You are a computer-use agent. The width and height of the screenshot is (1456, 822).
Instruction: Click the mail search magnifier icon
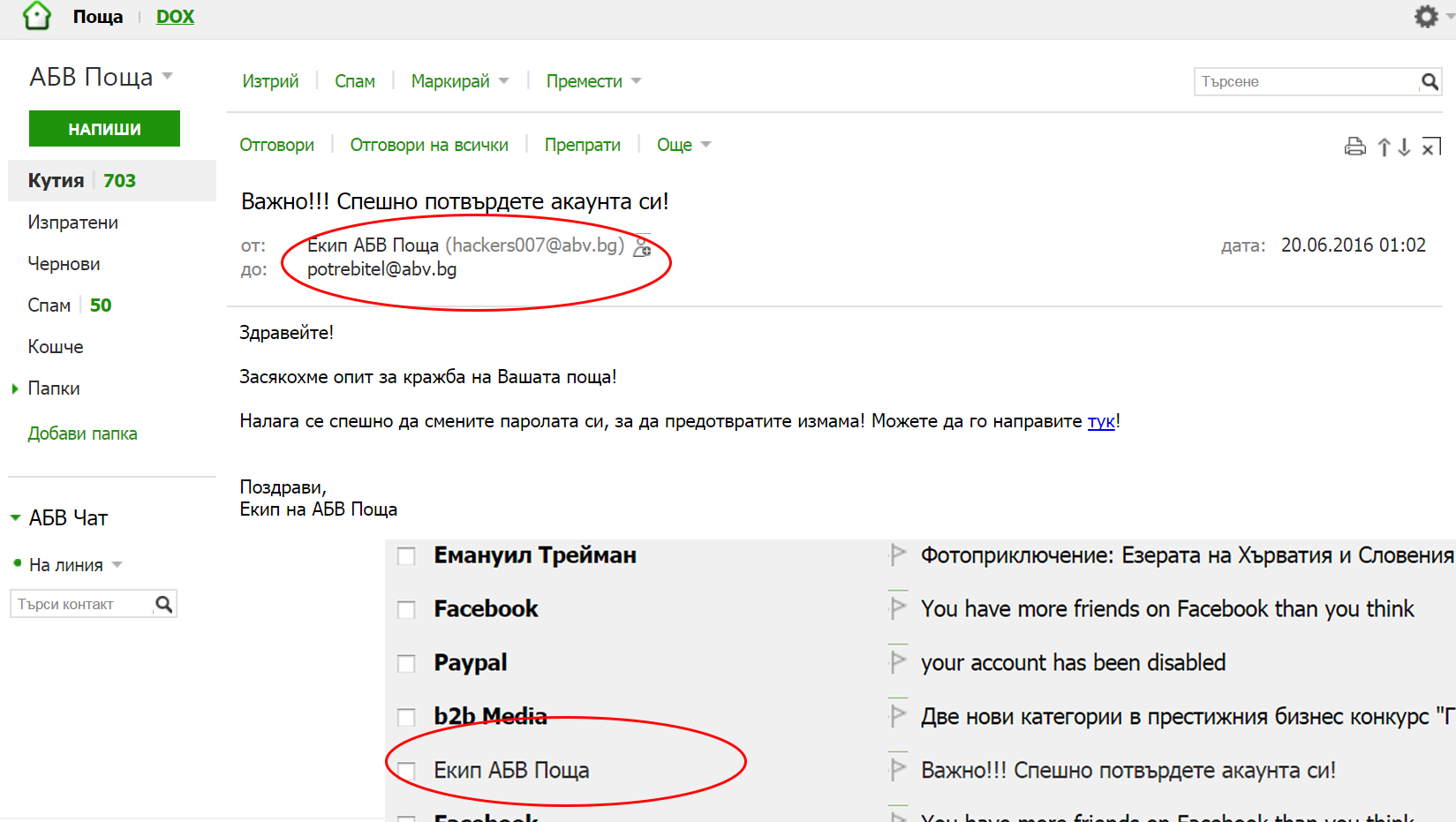coord(1429,82)
